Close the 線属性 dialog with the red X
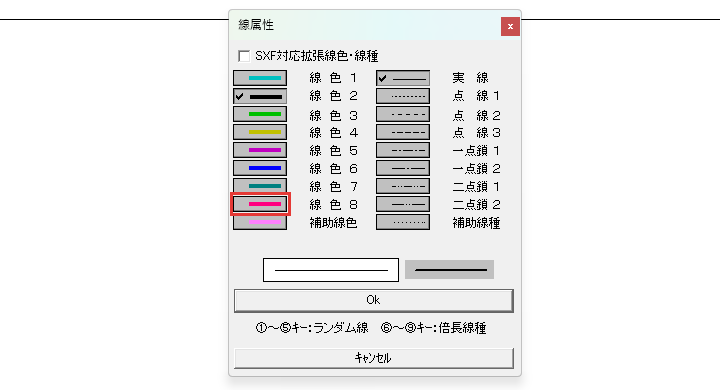The width and height of the screenshot is (720, 390). tap(510, 27)
